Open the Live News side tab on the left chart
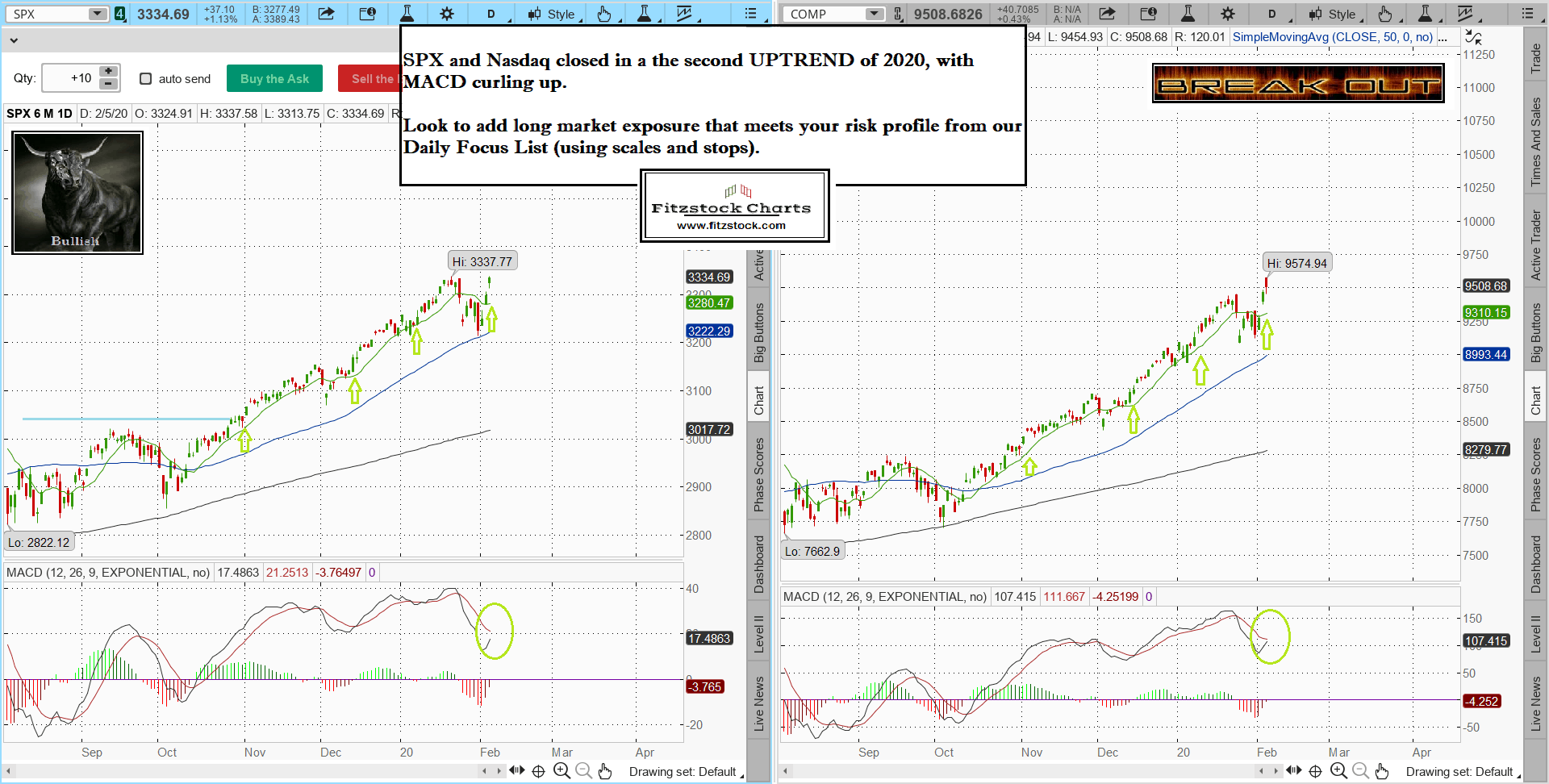Viewport: 1549px width, 784px height. [758, 703]
